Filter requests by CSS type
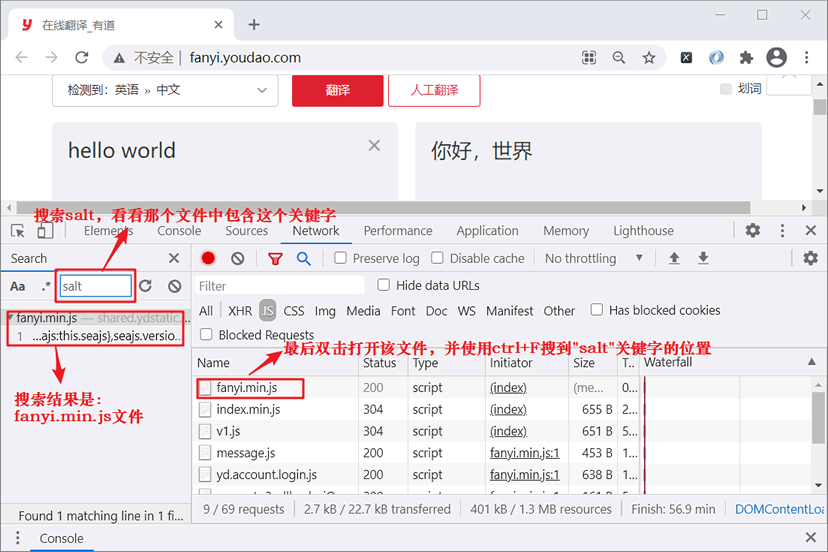 tap(294, 311)
